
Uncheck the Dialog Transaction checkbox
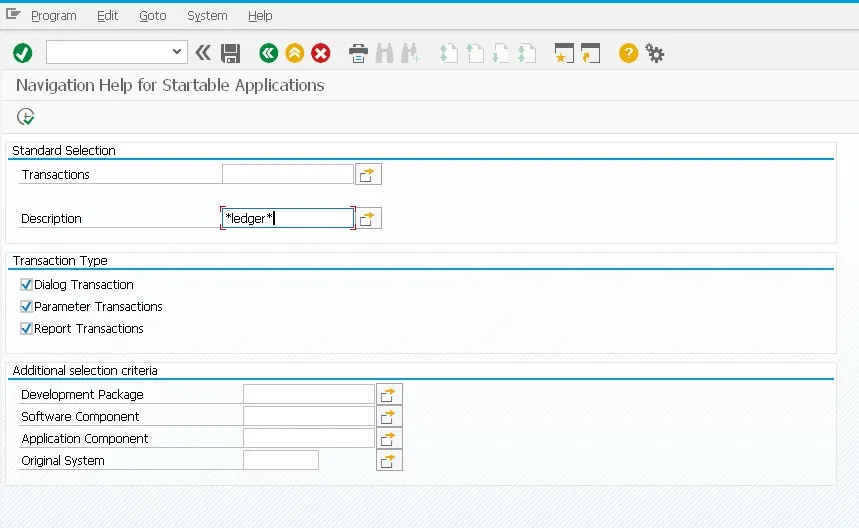26,284
